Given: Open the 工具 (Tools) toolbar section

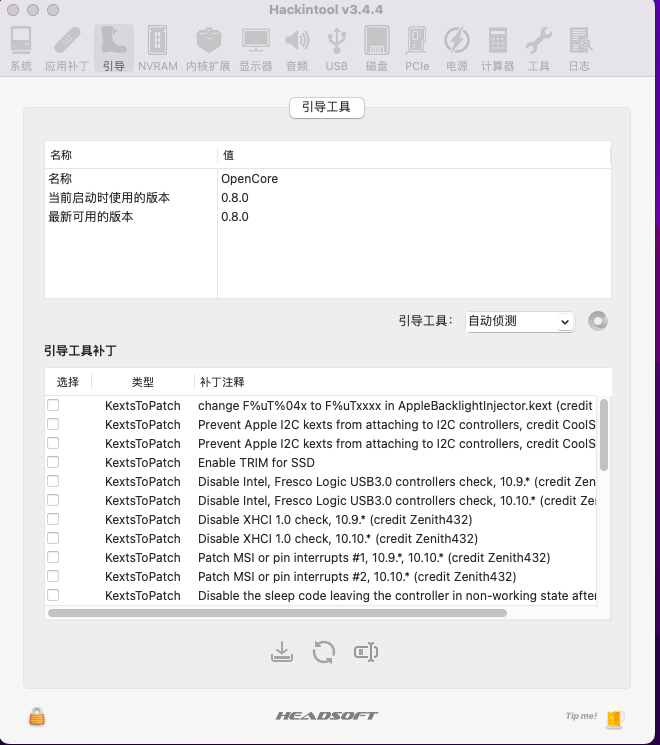Looking at the screenshot, I should [538, 49].
